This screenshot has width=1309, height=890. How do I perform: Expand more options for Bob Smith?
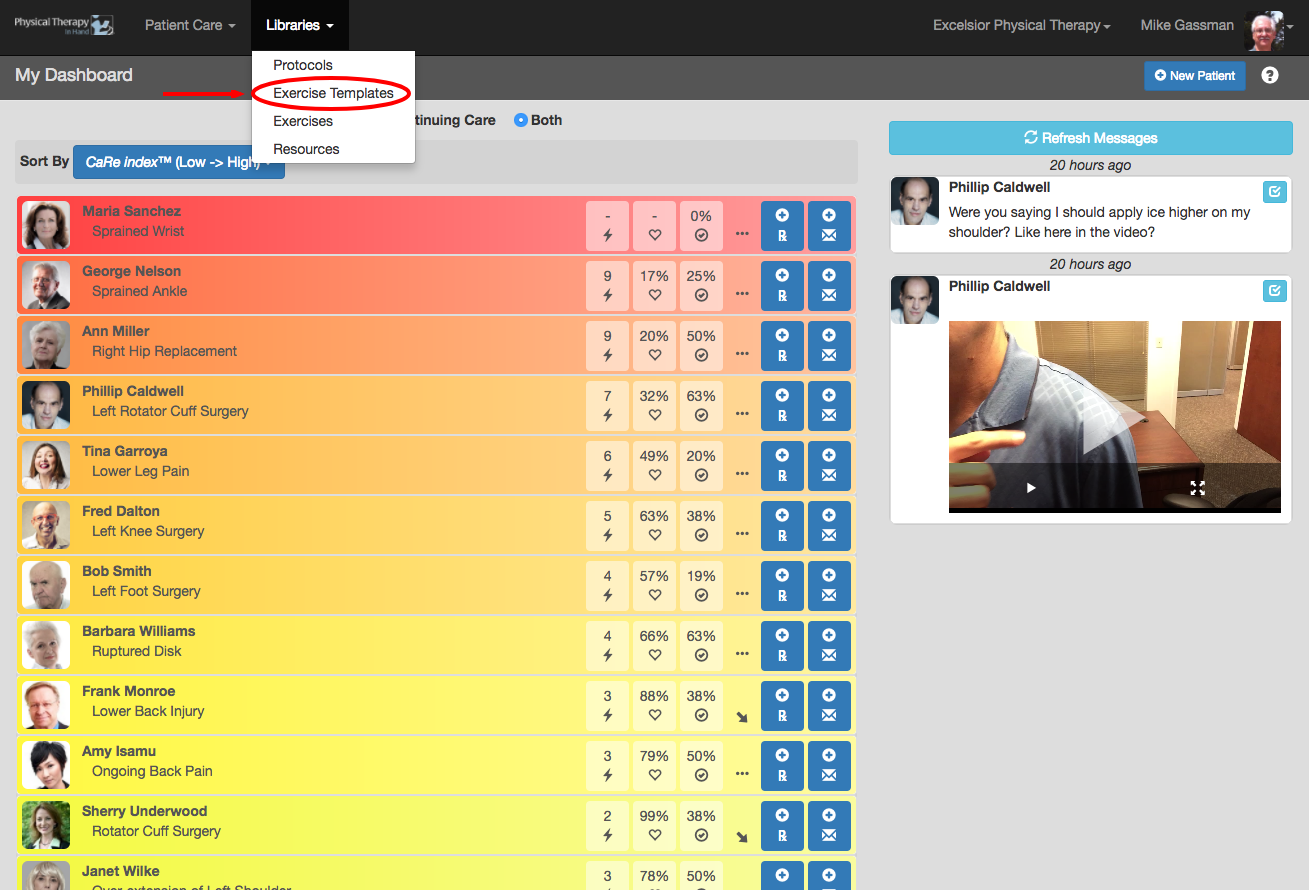click(x=742, y=593)
